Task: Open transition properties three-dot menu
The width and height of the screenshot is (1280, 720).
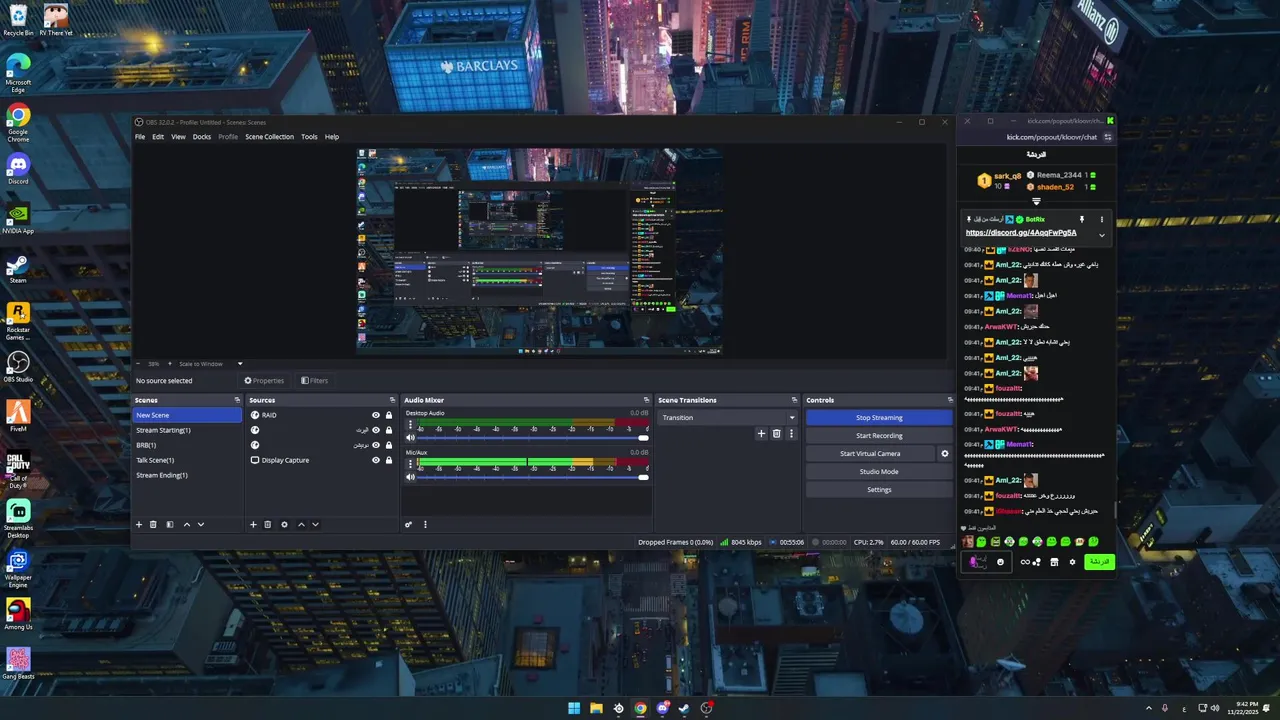Action: [791, 434]
